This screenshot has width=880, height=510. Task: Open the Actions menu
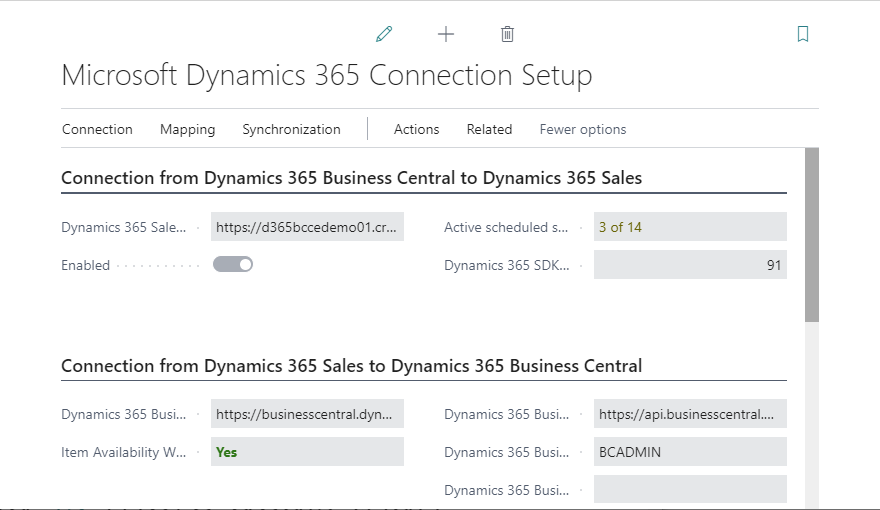(416, 129)
